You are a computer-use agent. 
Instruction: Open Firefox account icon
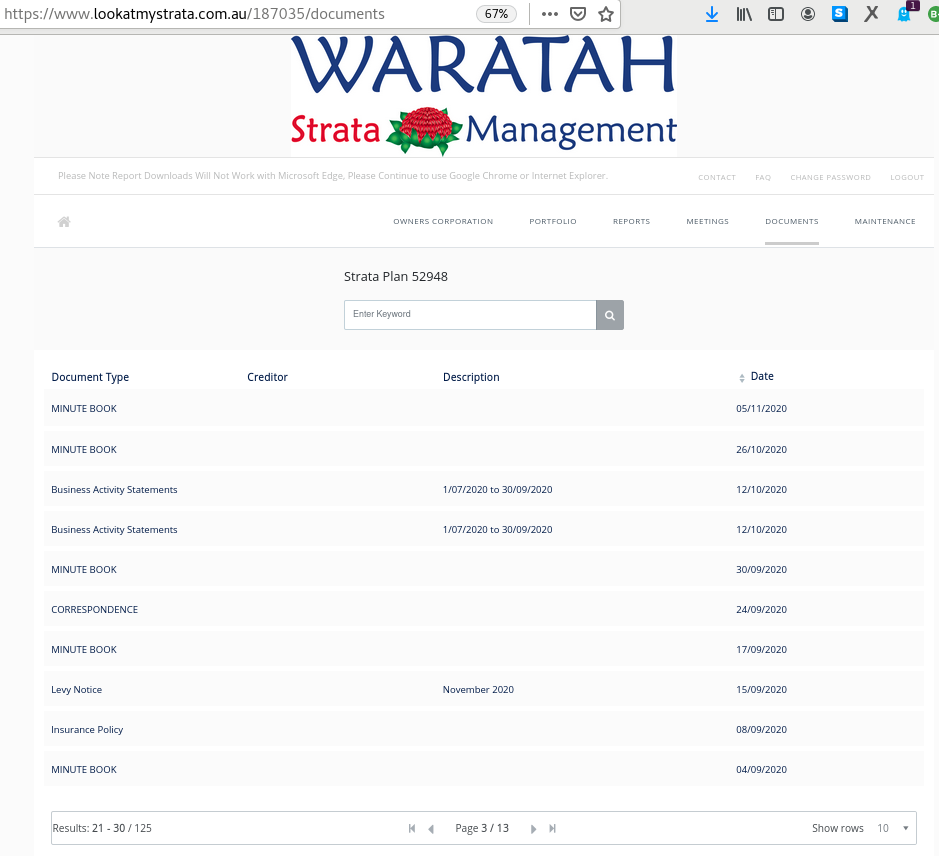click(808, 14)
